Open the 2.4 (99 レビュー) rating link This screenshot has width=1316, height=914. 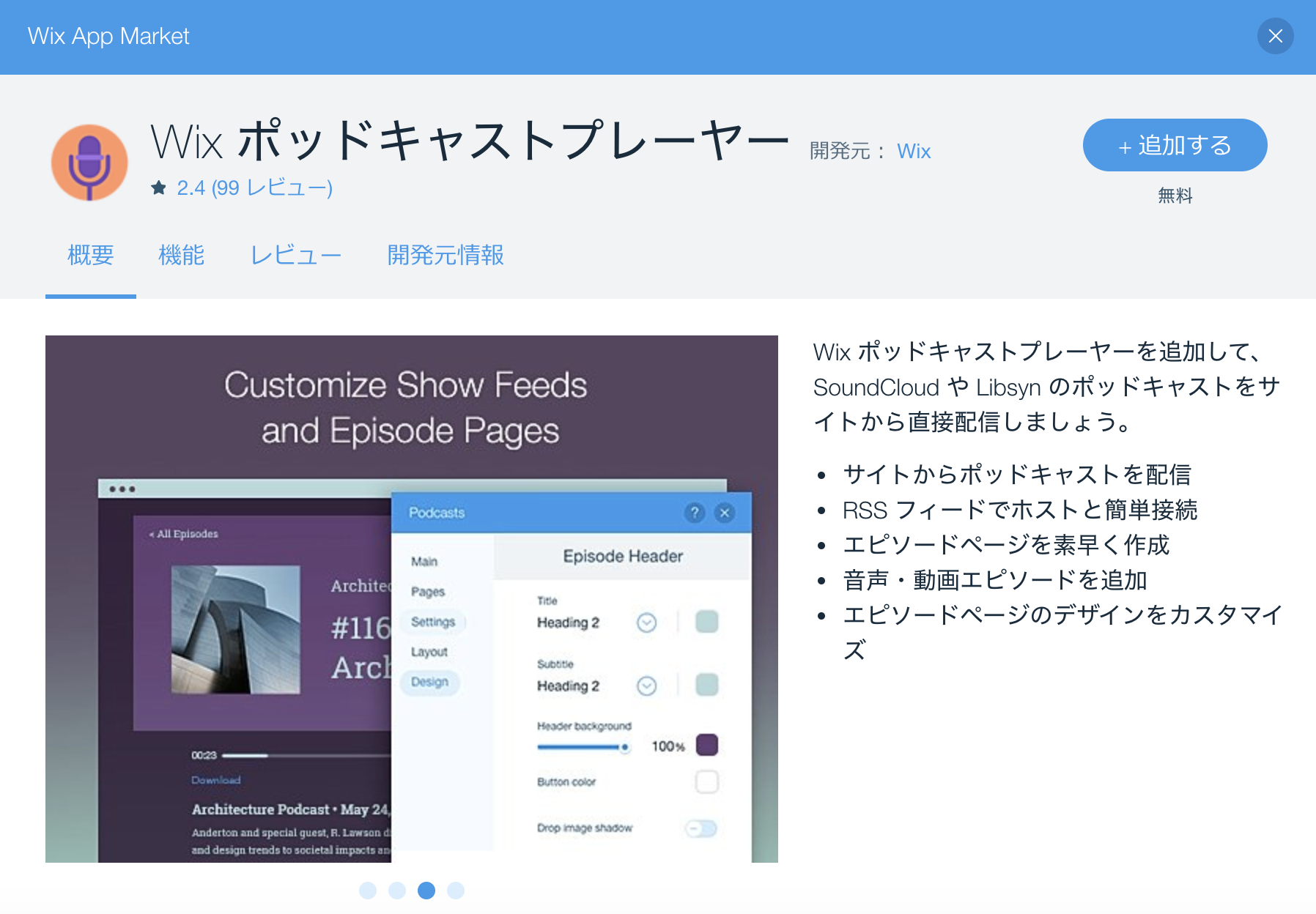coord(254,188)
